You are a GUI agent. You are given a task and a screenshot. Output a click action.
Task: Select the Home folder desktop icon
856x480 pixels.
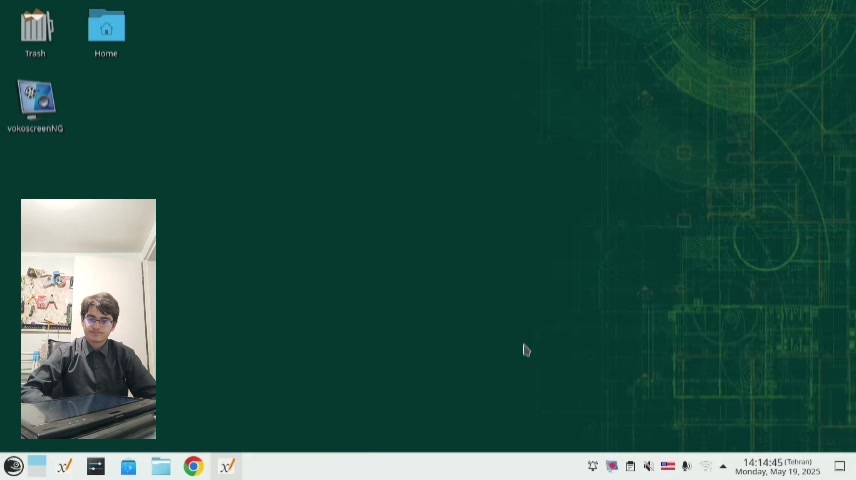(x=106, y=33)
